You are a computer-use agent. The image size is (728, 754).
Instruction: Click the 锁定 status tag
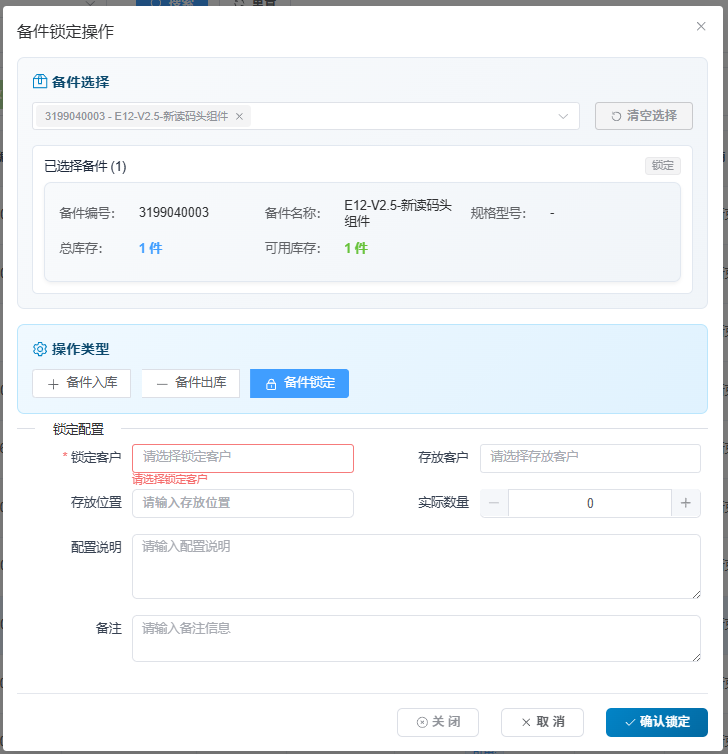click(x=662, y=166)
